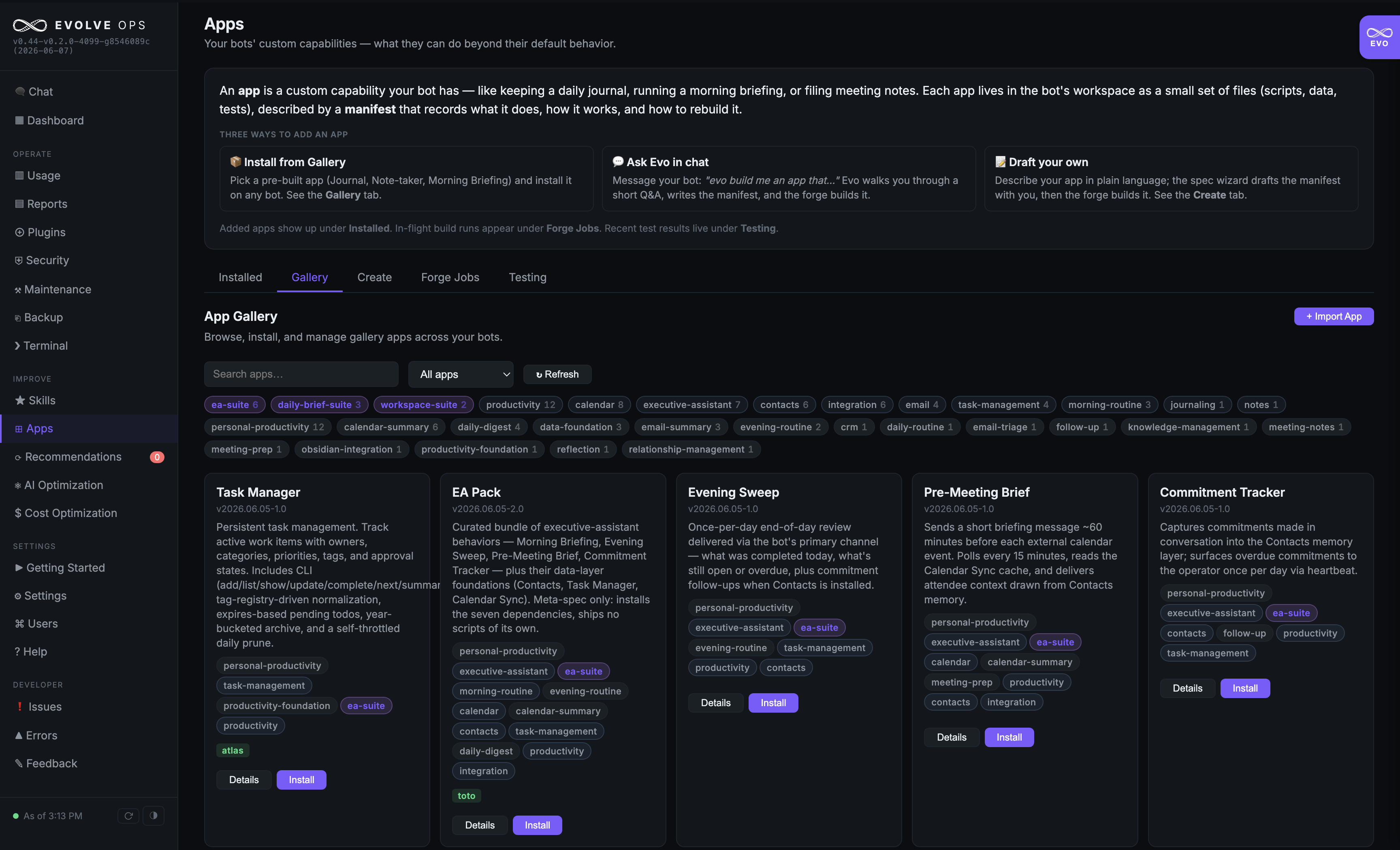Open the Testing tab
This screenshot has height=850, width=1400.
527,277
